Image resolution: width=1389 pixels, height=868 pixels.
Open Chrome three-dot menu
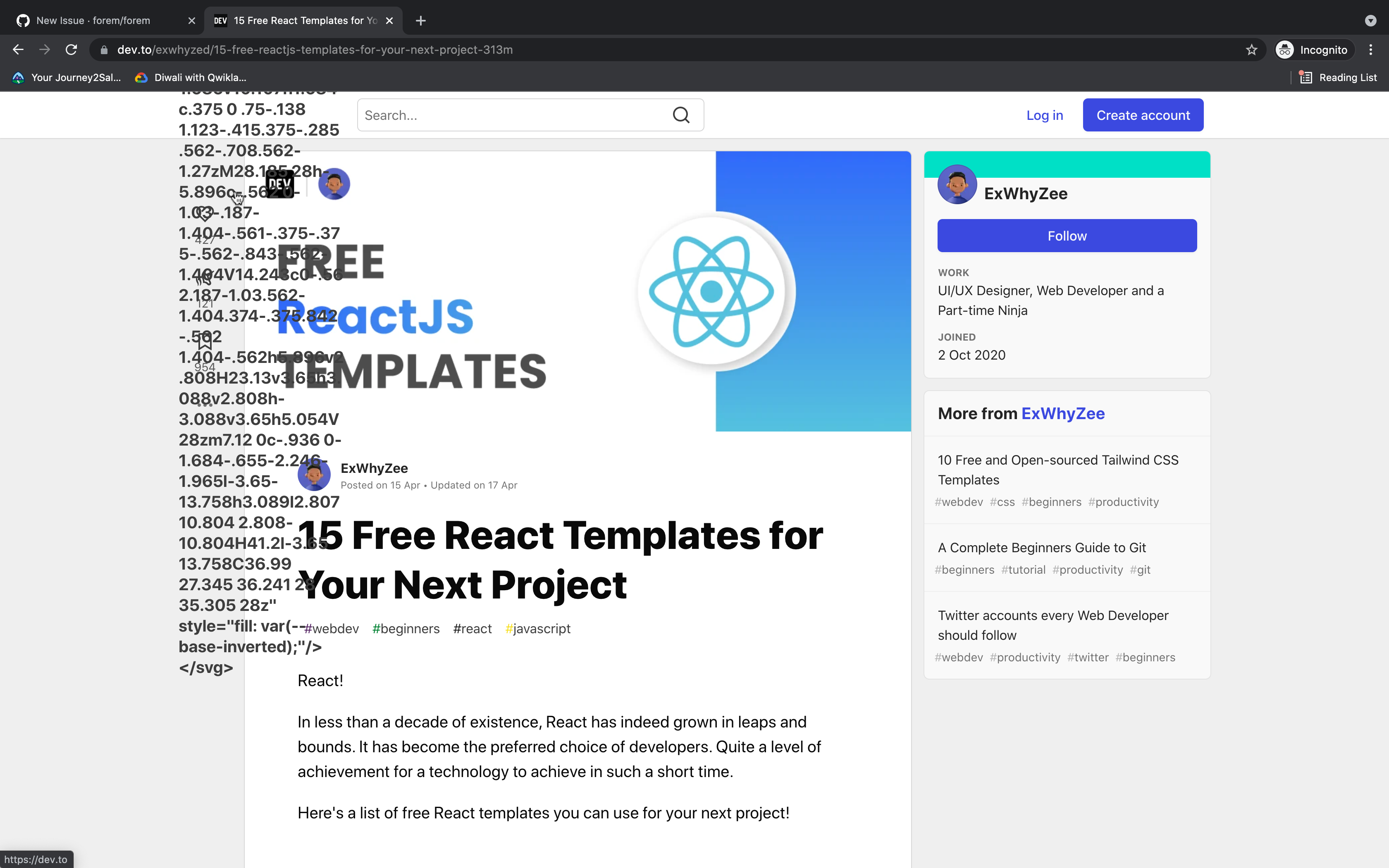click(1371, 50)
